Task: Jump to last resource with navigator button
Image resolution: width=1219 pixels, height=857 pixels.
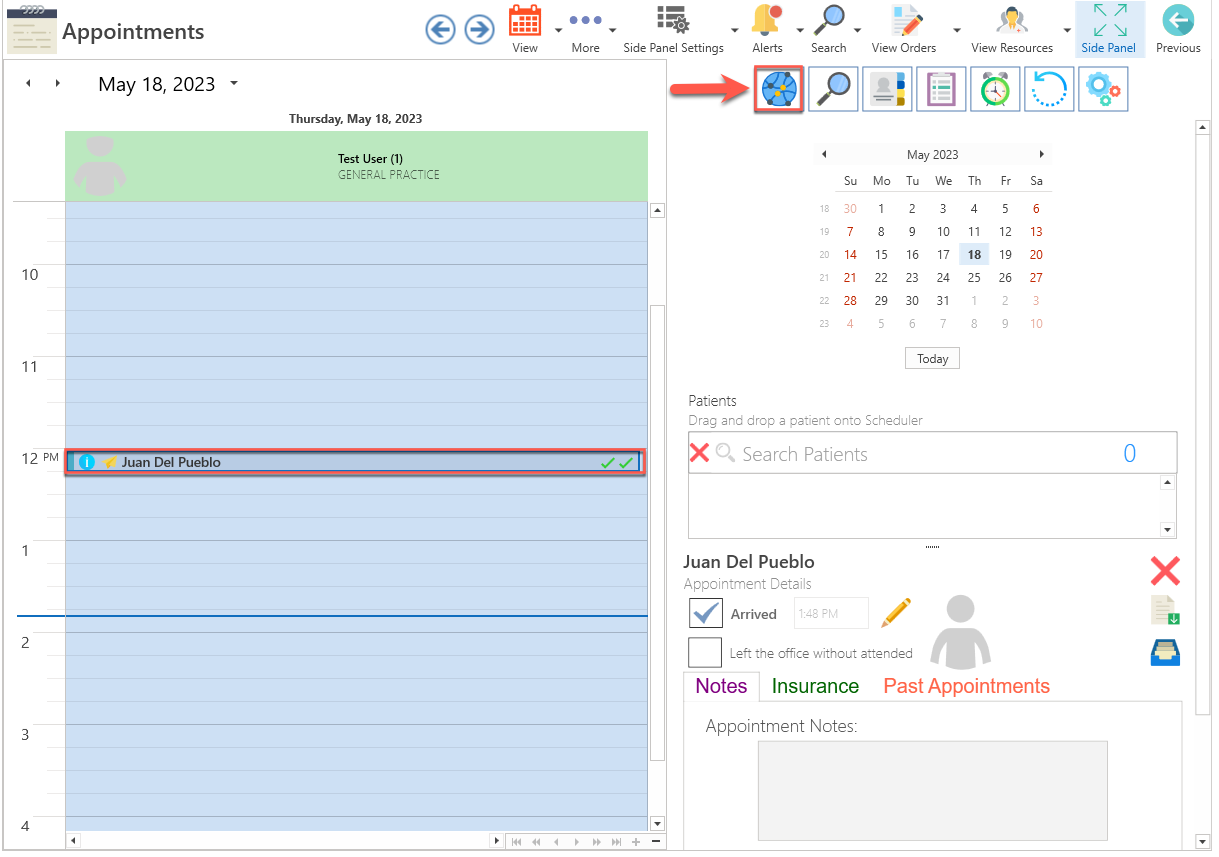Action: [616, 842]
